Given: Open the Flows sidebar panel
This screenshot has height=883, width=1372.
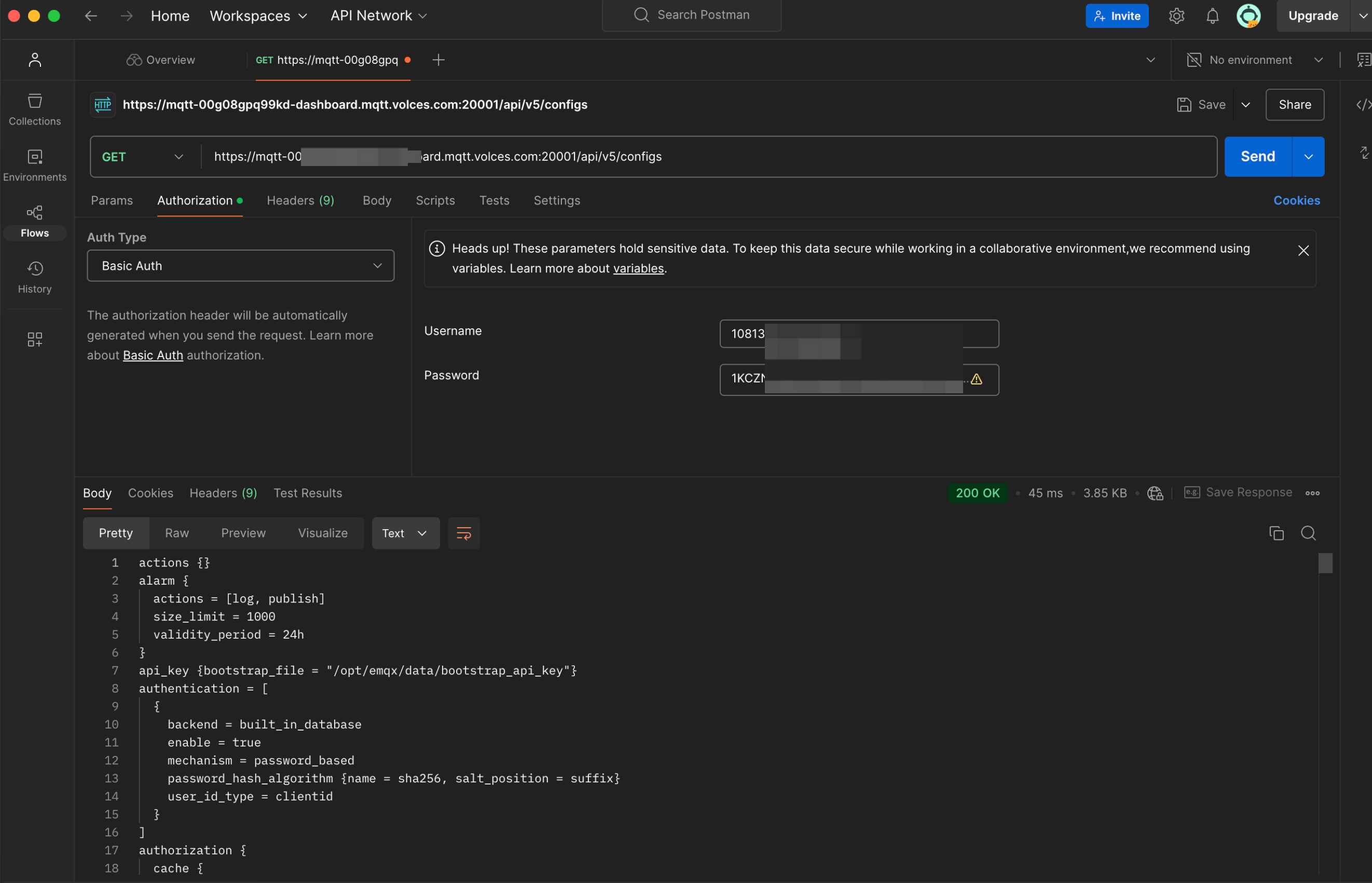Looking at the screenshot, I should pos(34,222).
